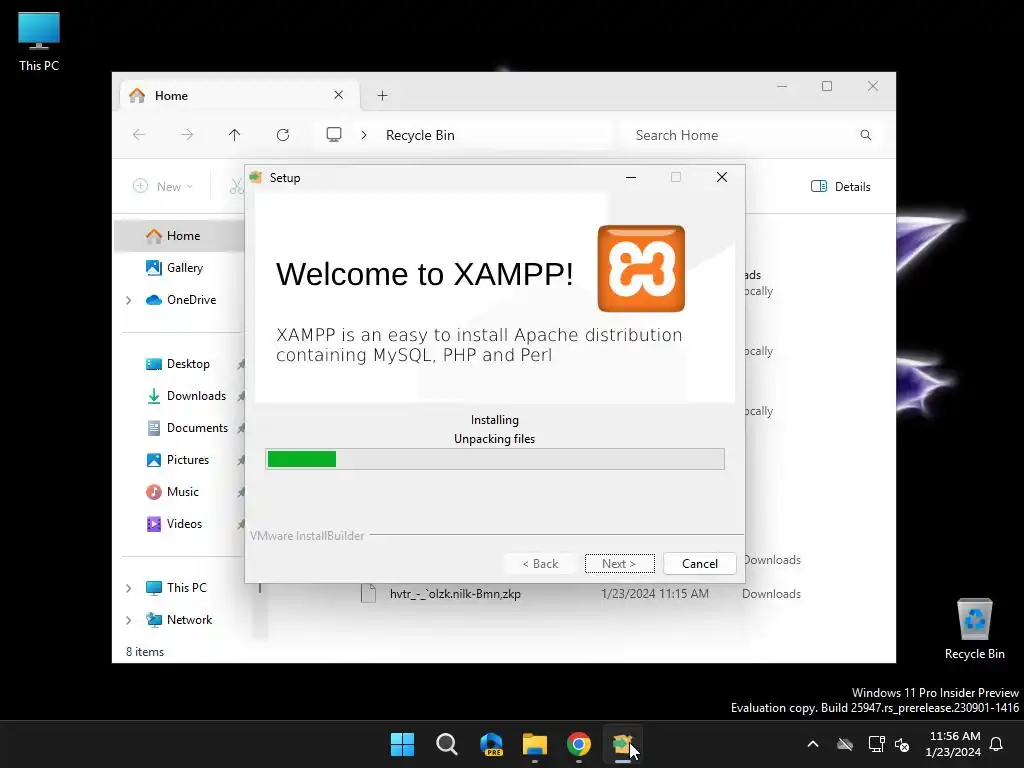Show hidden system tray icons

click(x=813, y=744)
